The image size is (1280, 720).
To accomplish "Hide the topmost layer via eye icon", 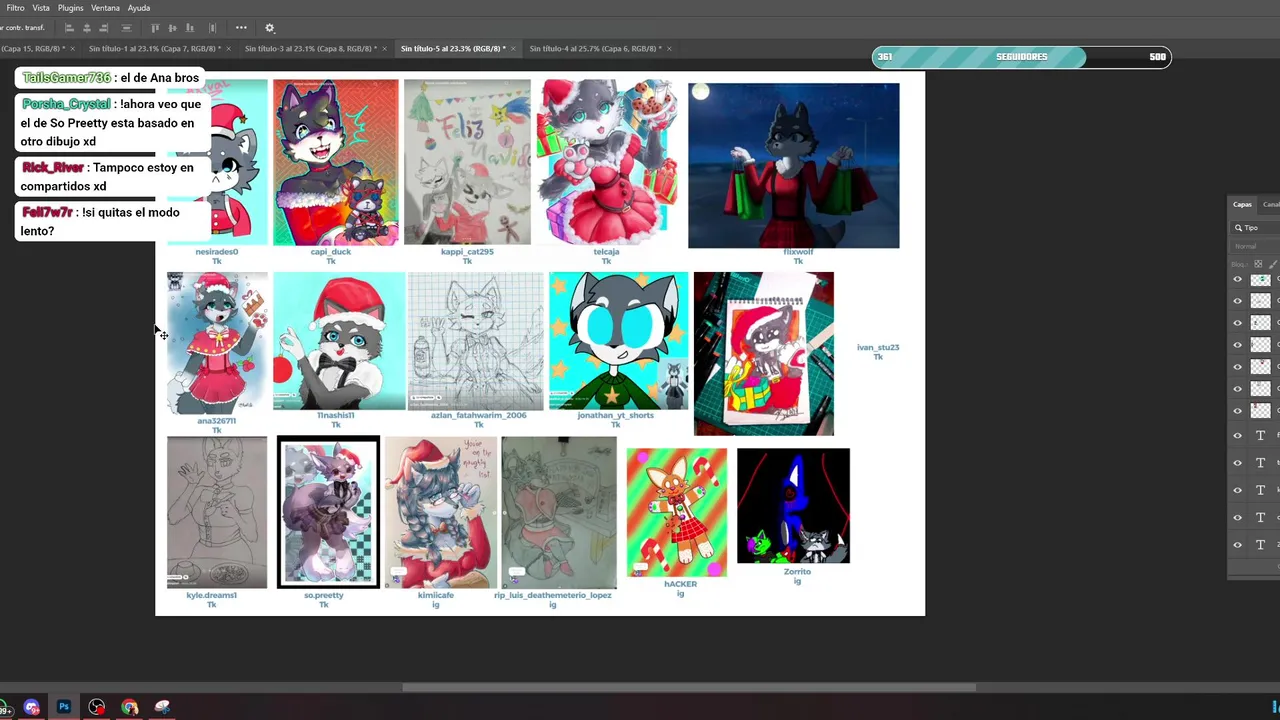I will pyautogui.click(x=1237, y=279).
